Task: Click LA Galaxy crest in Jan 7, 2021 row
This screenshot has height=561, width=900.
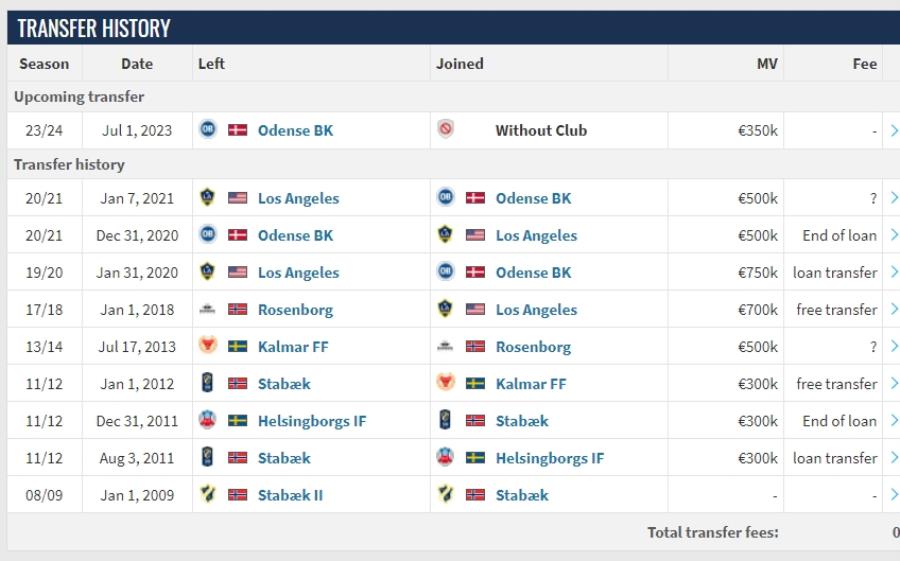Action: (207, 198)
